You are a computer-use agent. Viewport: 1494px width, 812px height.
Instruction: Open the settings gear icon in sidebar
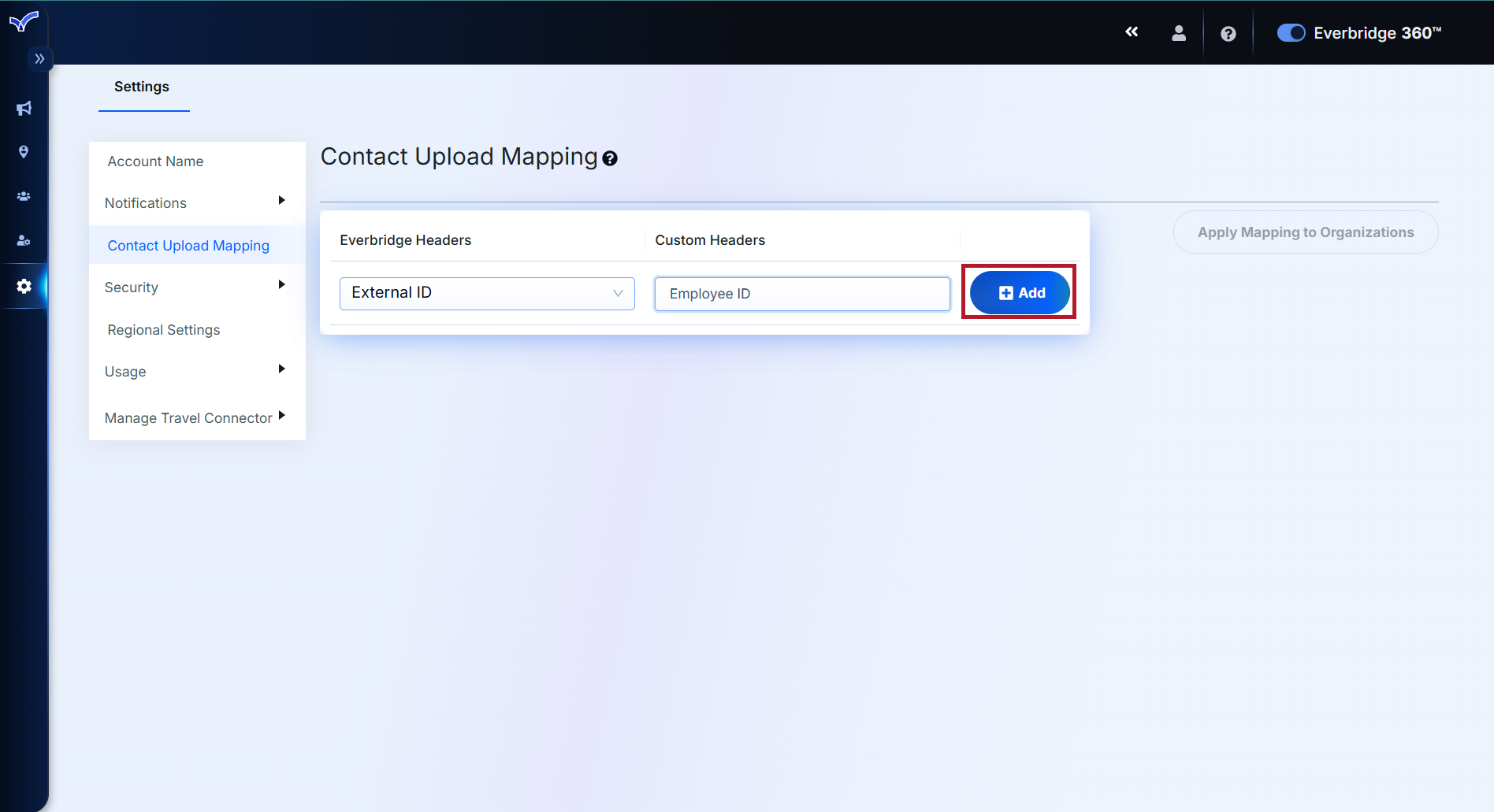pos(24,286)
